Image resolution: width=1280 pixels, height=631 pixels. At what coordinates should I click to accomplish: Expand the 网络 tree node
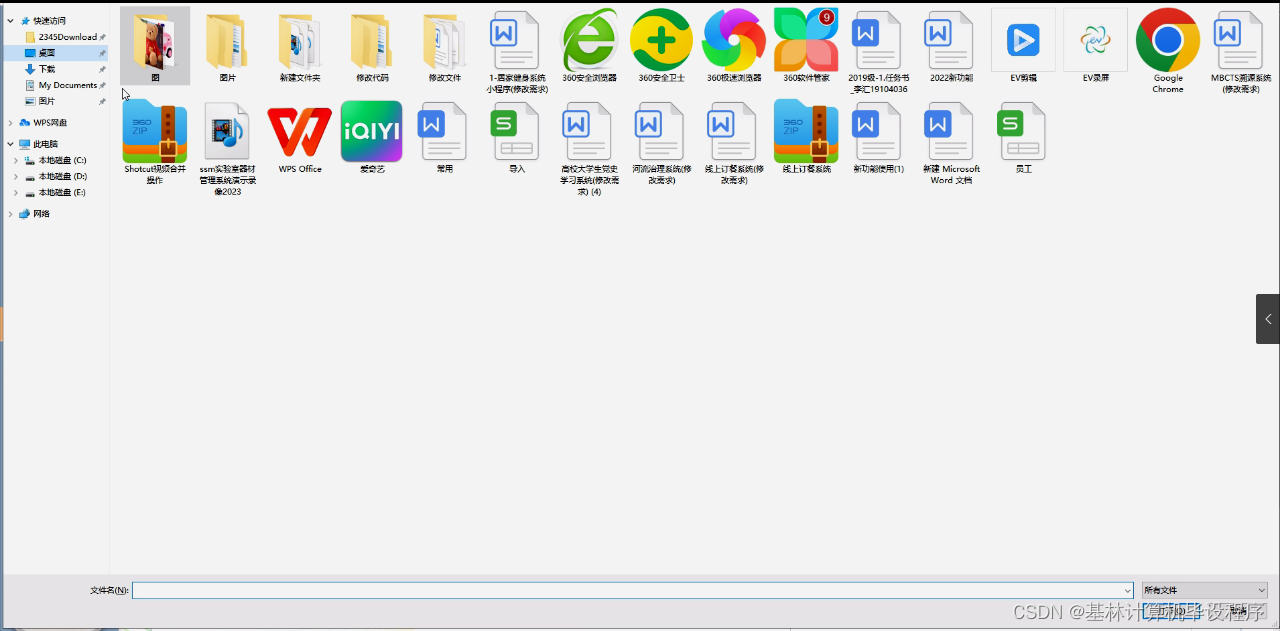point(11,214)
